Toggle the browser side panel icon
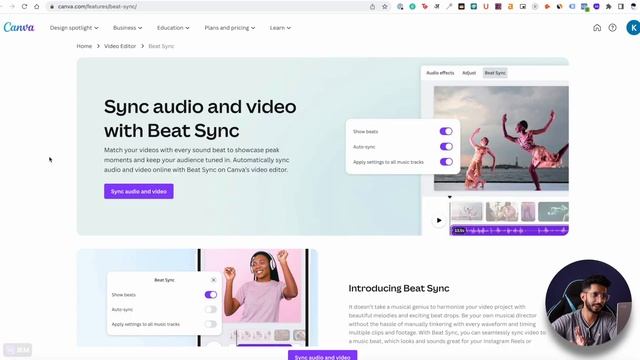Viewport: 640px width, 360px height. 621,7
